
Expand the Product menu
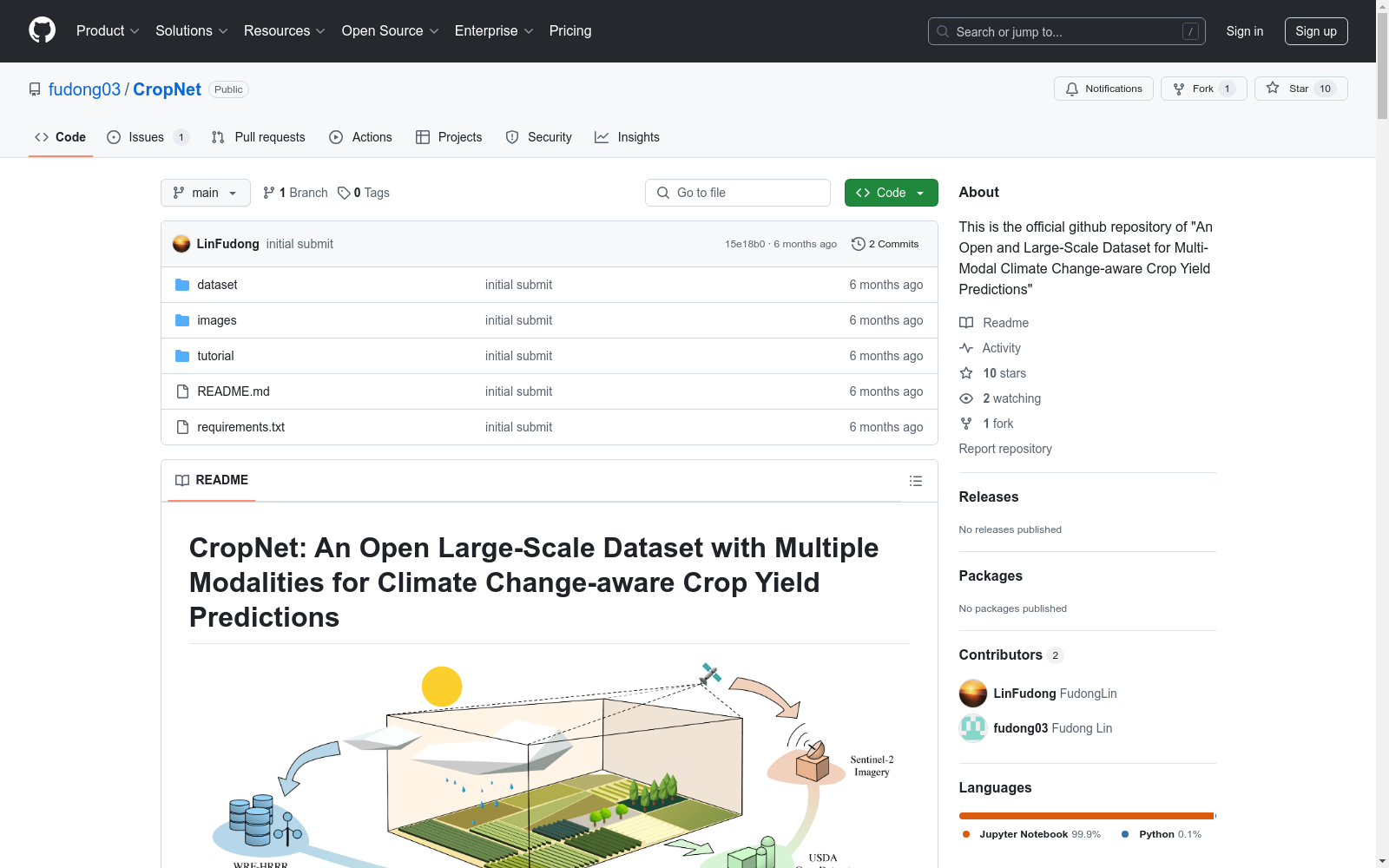(x=108, y=30)
